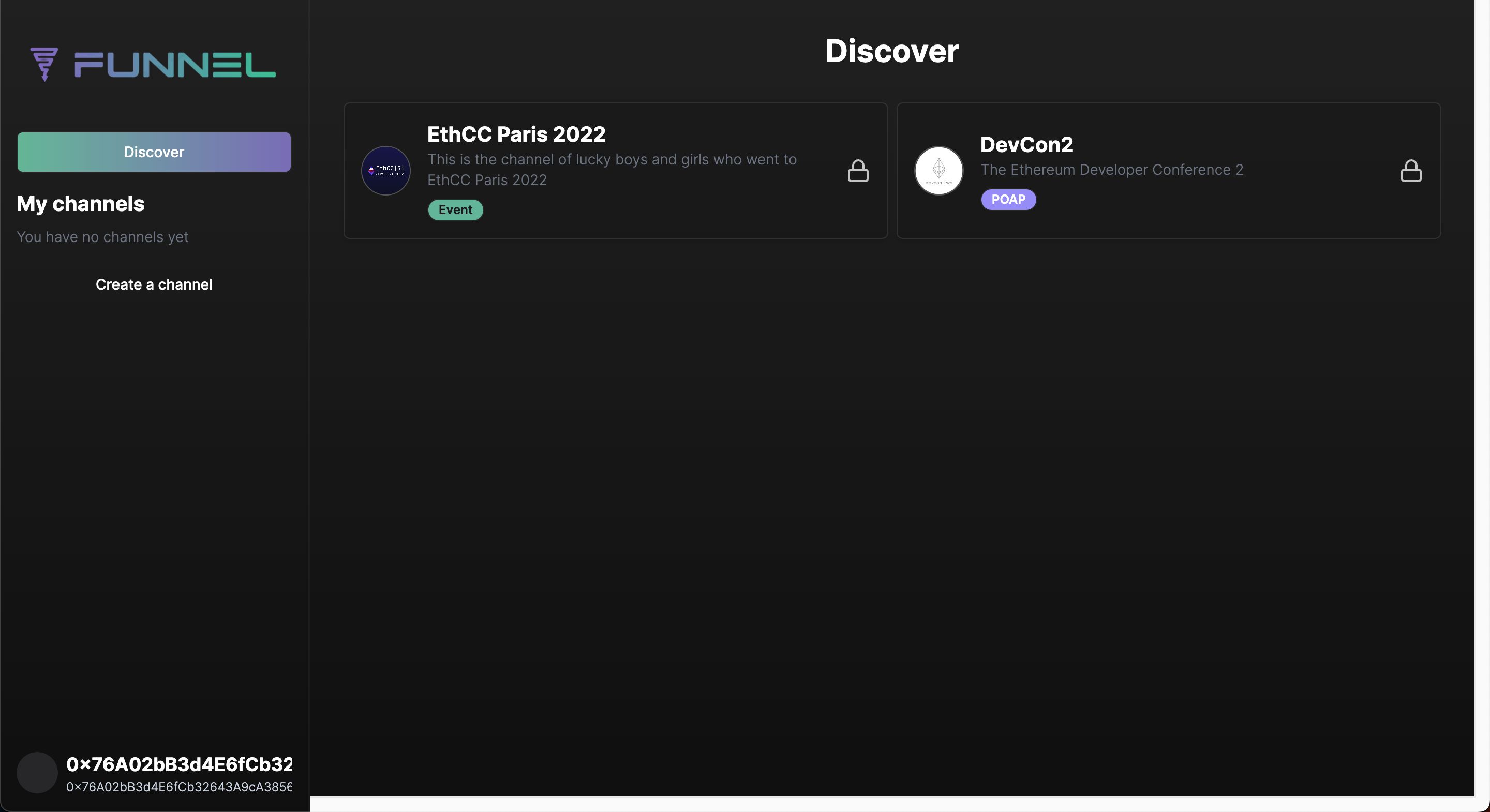
Task: Click the EthCC Paris 2022 description text
Action: [x=612, y=170]
